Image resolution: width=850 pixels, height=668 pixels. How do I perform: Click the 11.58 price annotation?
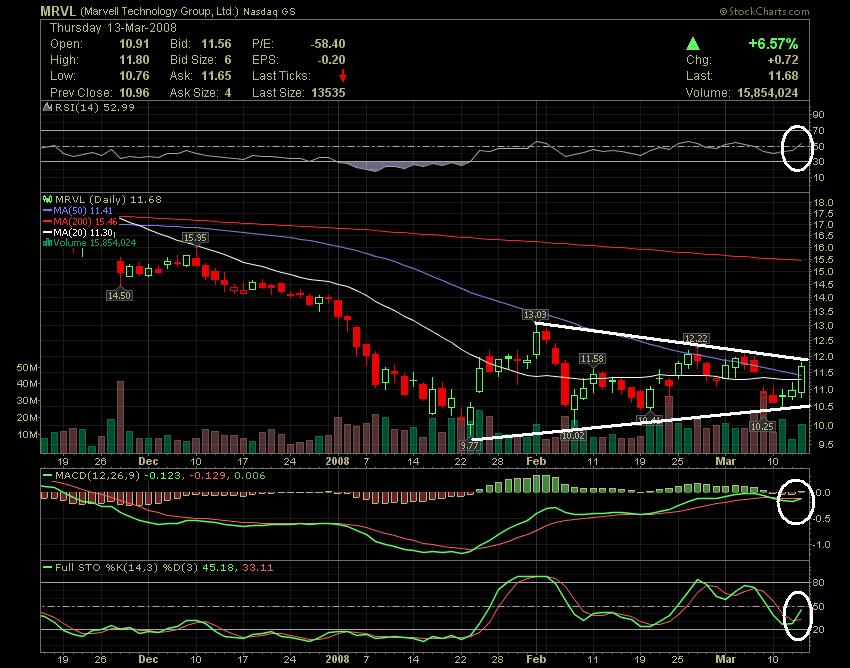[x=592, y=358]
